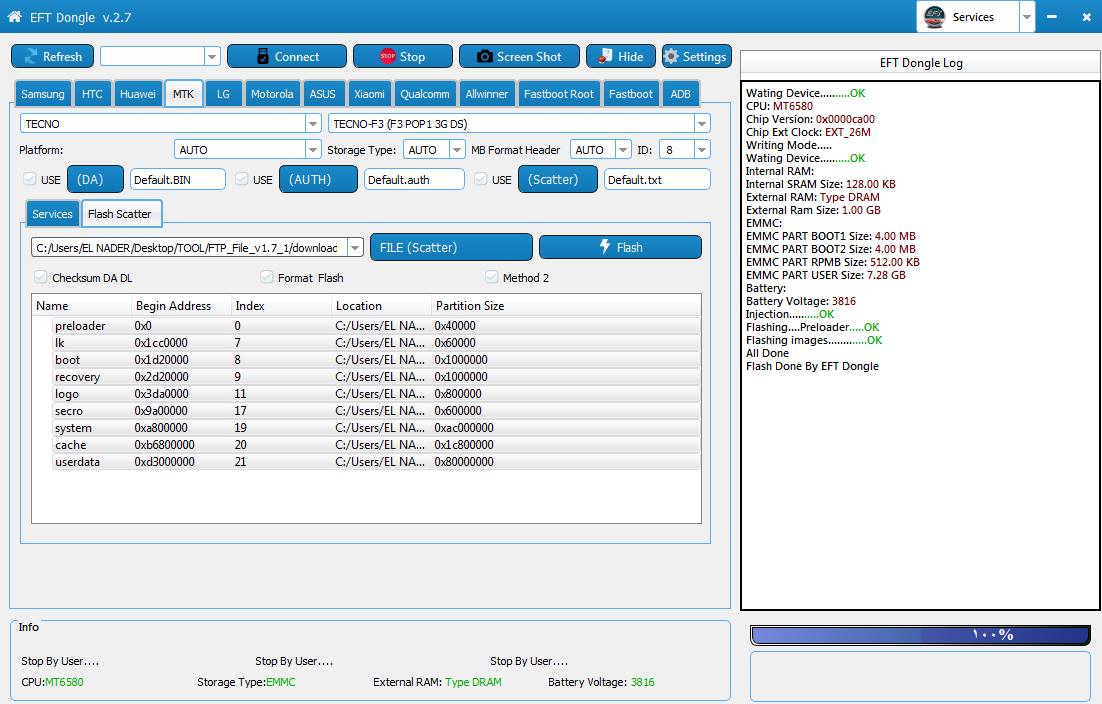Select the Flash Scatter sub-tab
1102x704 pixels.
[x=120, y=214]
